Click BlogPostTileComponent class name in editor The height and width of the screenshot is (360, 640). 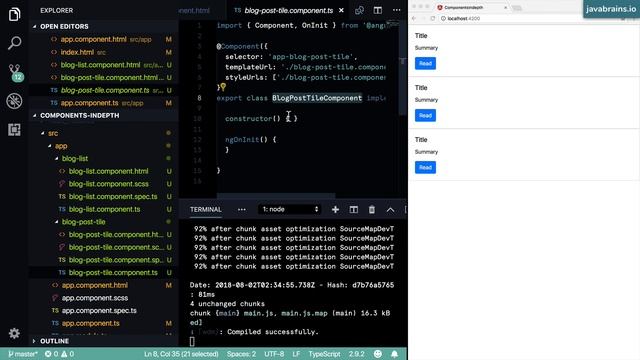tap(317, 98)
